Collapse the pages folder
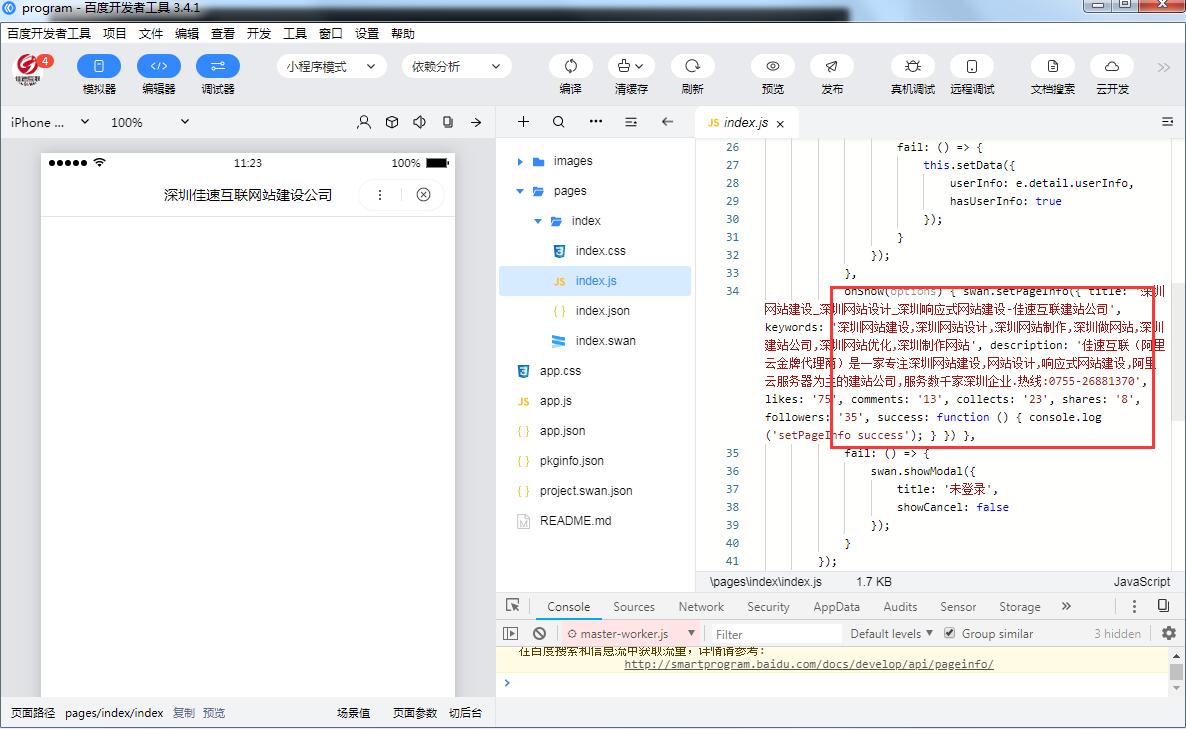The image size is (1186, 729). (520, 191)
